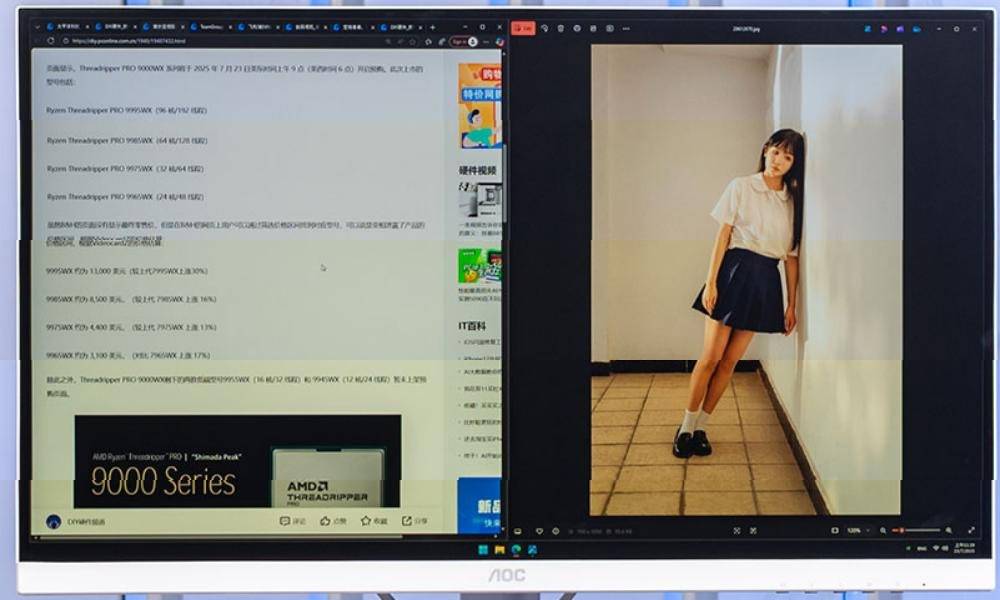Click the print icon in Photos toolbar
The image size is (1000, 600).
(x=593, y=29)
